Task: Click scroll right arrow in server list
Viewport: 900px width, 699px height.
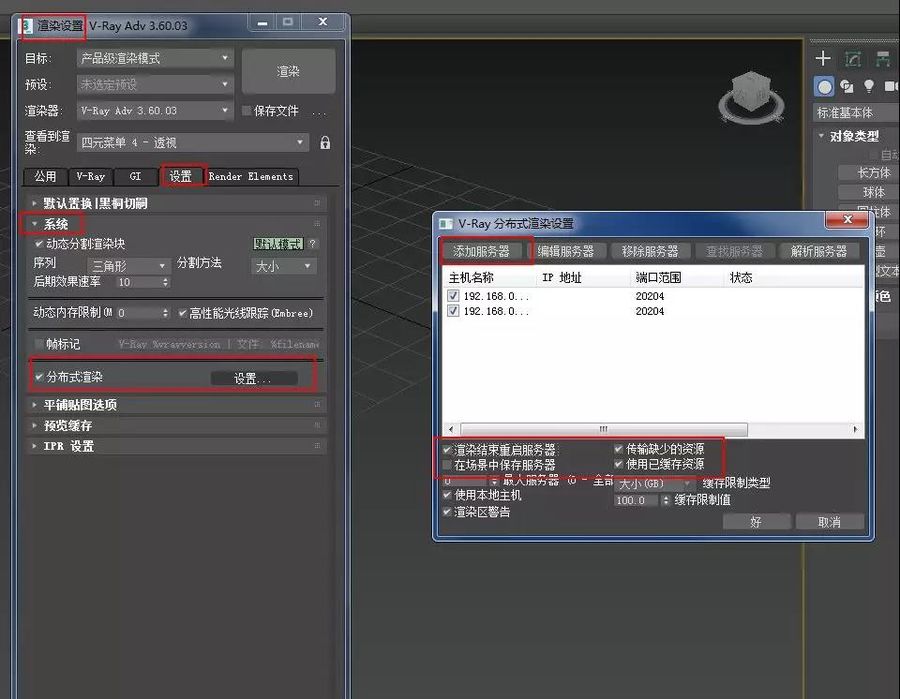Action: [855, 429]
